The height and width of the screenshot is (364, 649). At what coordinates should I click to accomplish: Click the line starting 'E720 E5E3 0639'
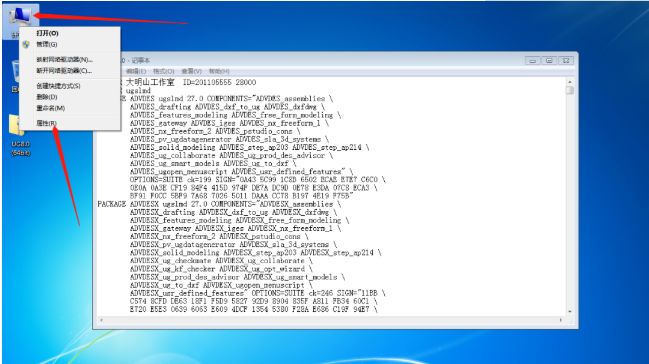(253, 309)
